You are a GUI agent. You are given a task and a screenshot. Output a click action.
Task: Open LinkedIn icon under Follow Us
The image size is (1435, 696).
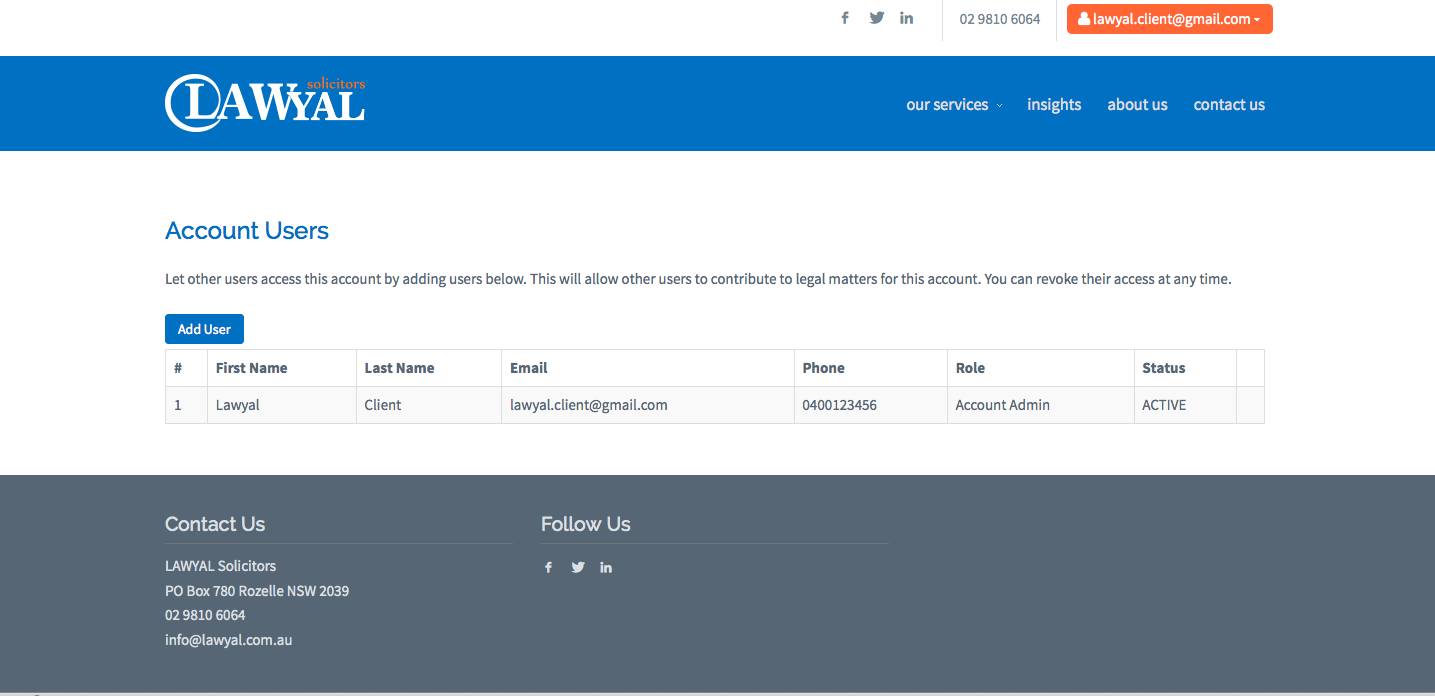pos(606,567)
